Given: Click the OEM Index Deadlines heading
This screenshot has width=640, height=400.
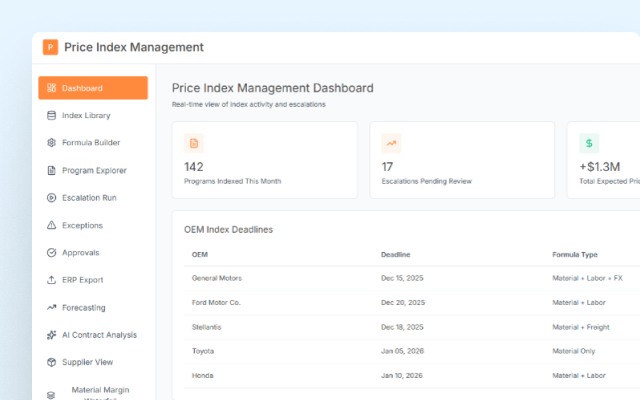Looking at the screenshot, I should point(228,230).
